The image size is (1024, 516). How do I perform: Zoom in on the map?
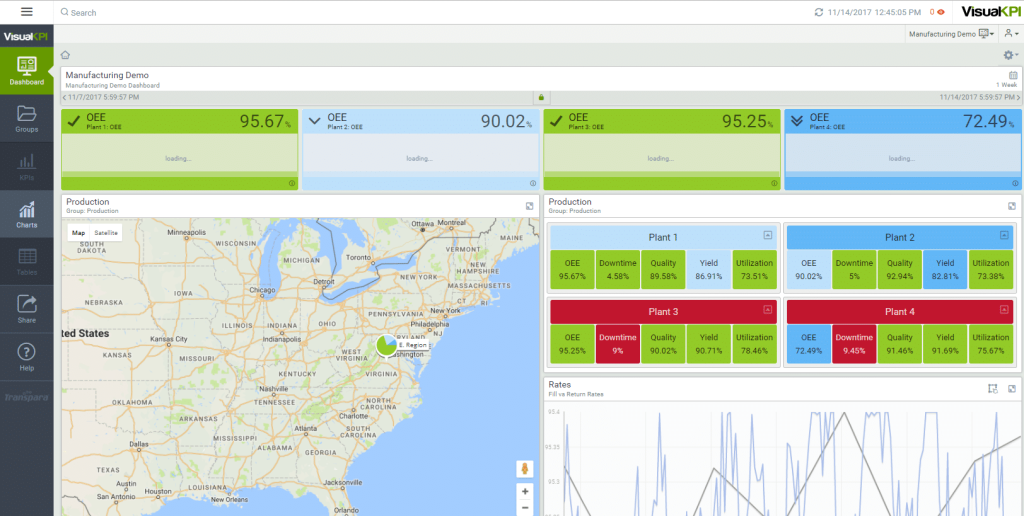pos(525,491)
